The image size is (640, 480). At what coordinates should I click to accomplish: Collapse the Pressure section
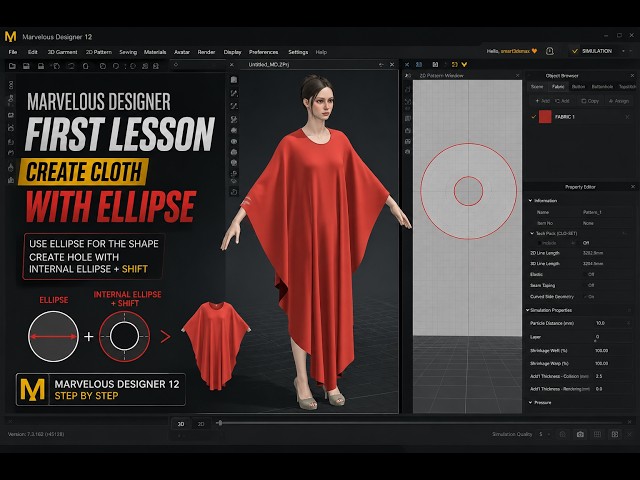pyautogui.click(x=531, y=402)
